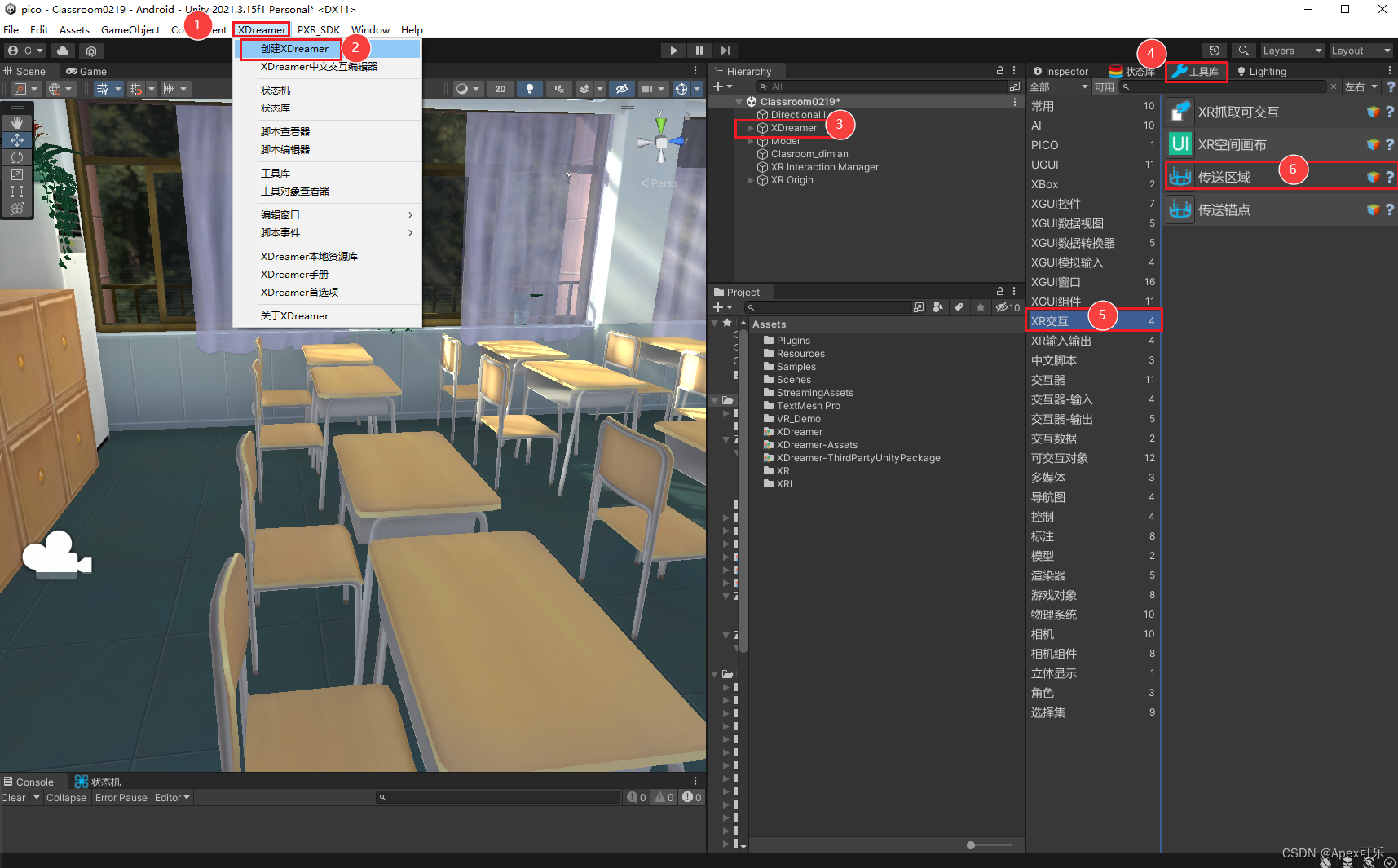Image resolution: width=1398 pixels, height=868 pixels.
Task: Click the Console Clear button
Action: pyautogui.click(x=13, y=798)
